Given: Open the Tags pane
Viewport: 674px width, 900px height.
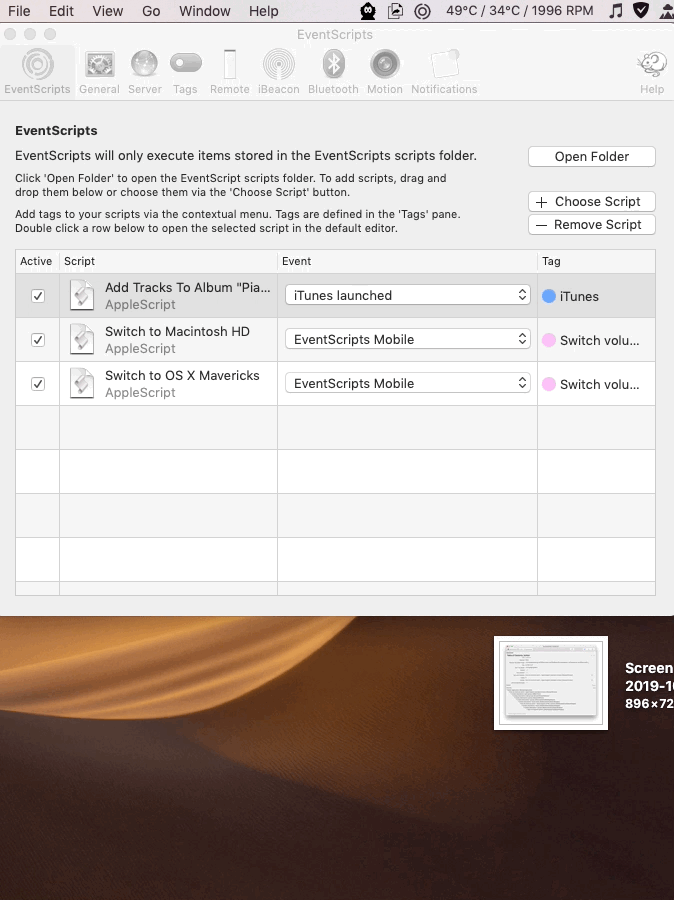Looking at the screenshot, I should pyautogui.click(x=185, y=72).
